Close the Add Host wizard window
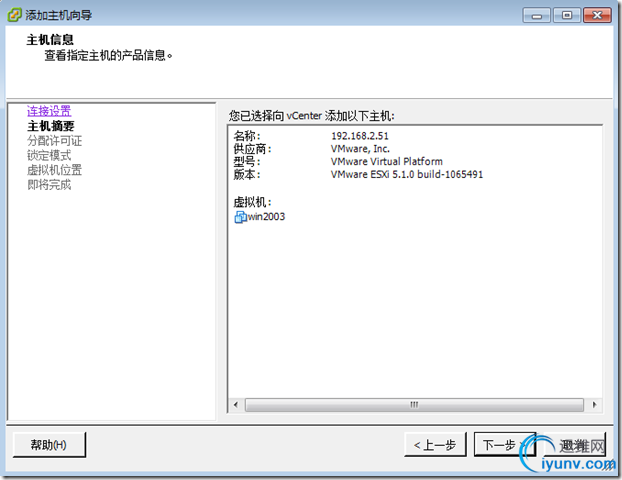This screenshot has height=480, width=622. pos(597,15)
